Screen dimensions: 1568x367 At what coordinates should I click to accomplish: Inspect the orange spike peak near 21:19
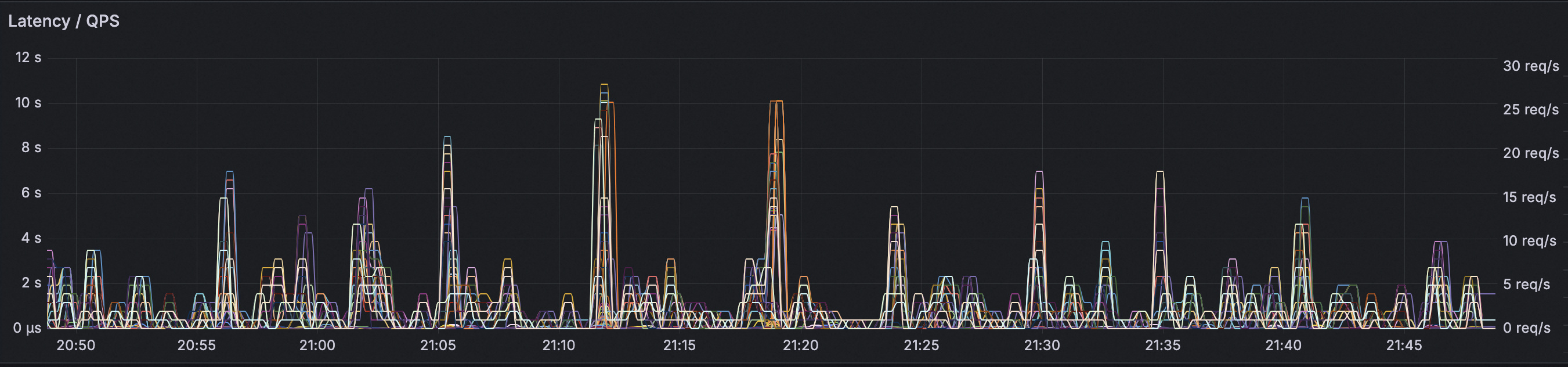776,101
